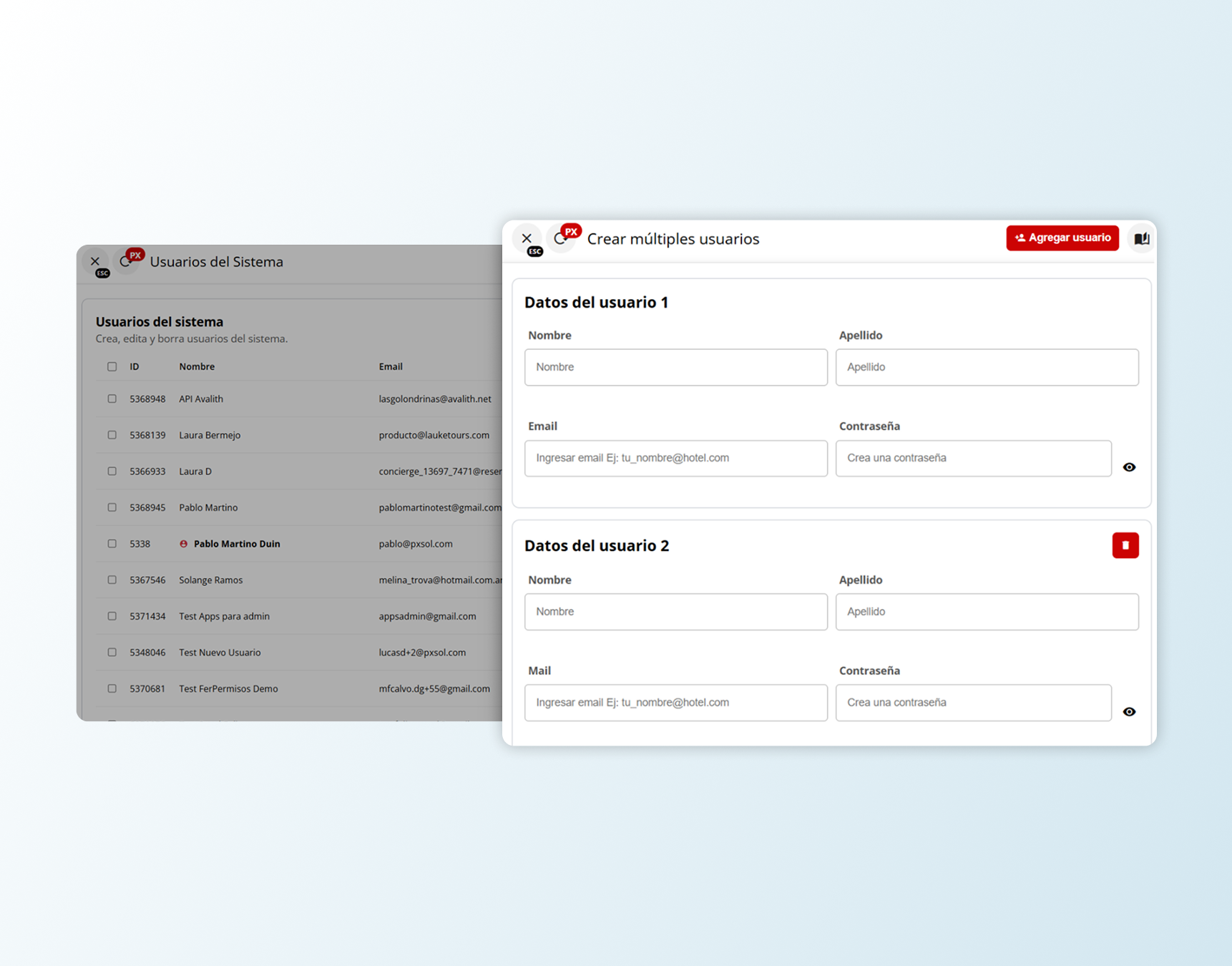Click the Agregar usuario button

pyautogui.click(x=1062, y=238)
